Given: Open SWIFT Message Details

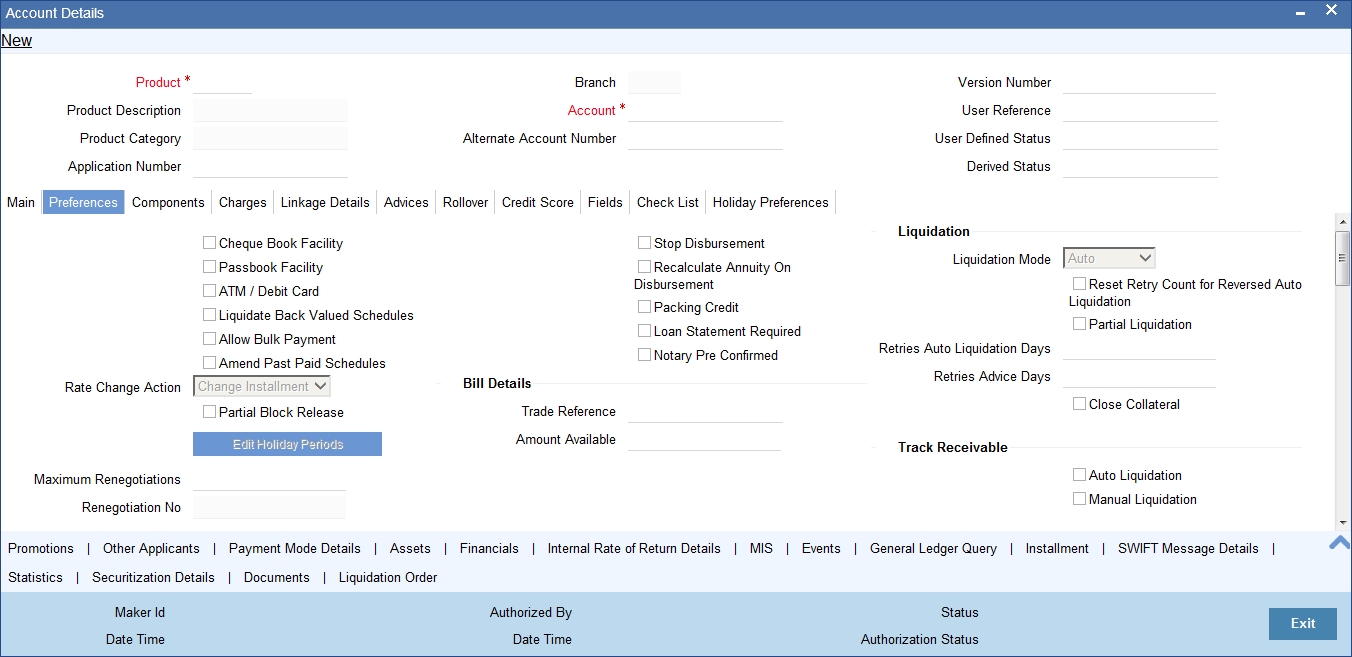Looking at the screenshot, I should 1188,548.
